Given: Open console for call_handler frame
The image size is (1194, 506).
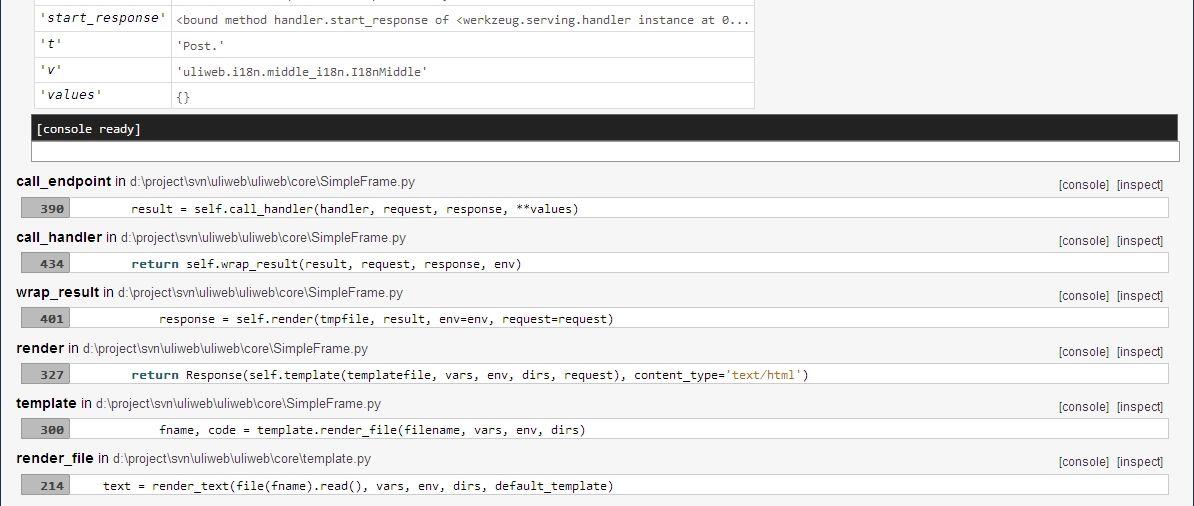Looking at the screenshot, I should [1083, 241].
